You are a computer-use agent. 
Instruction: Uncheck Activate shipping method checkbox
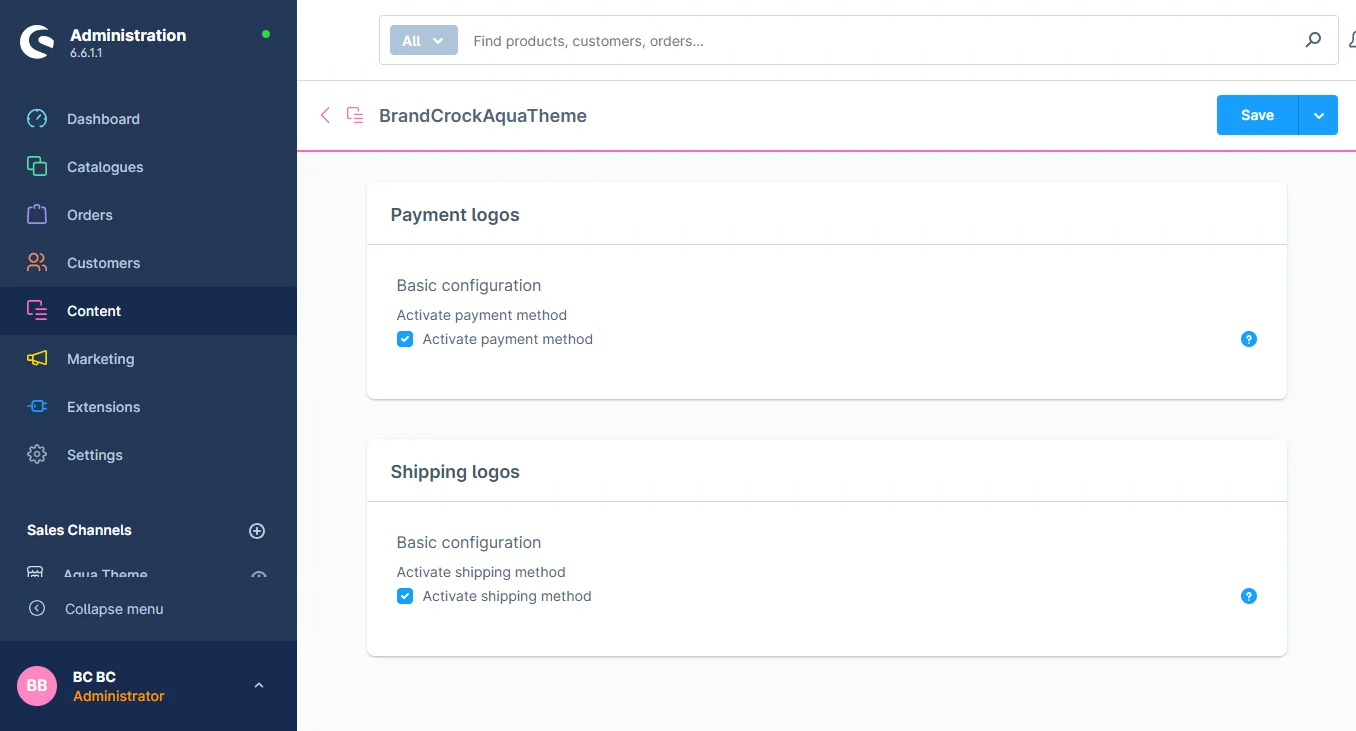click(x=405, y=596)
